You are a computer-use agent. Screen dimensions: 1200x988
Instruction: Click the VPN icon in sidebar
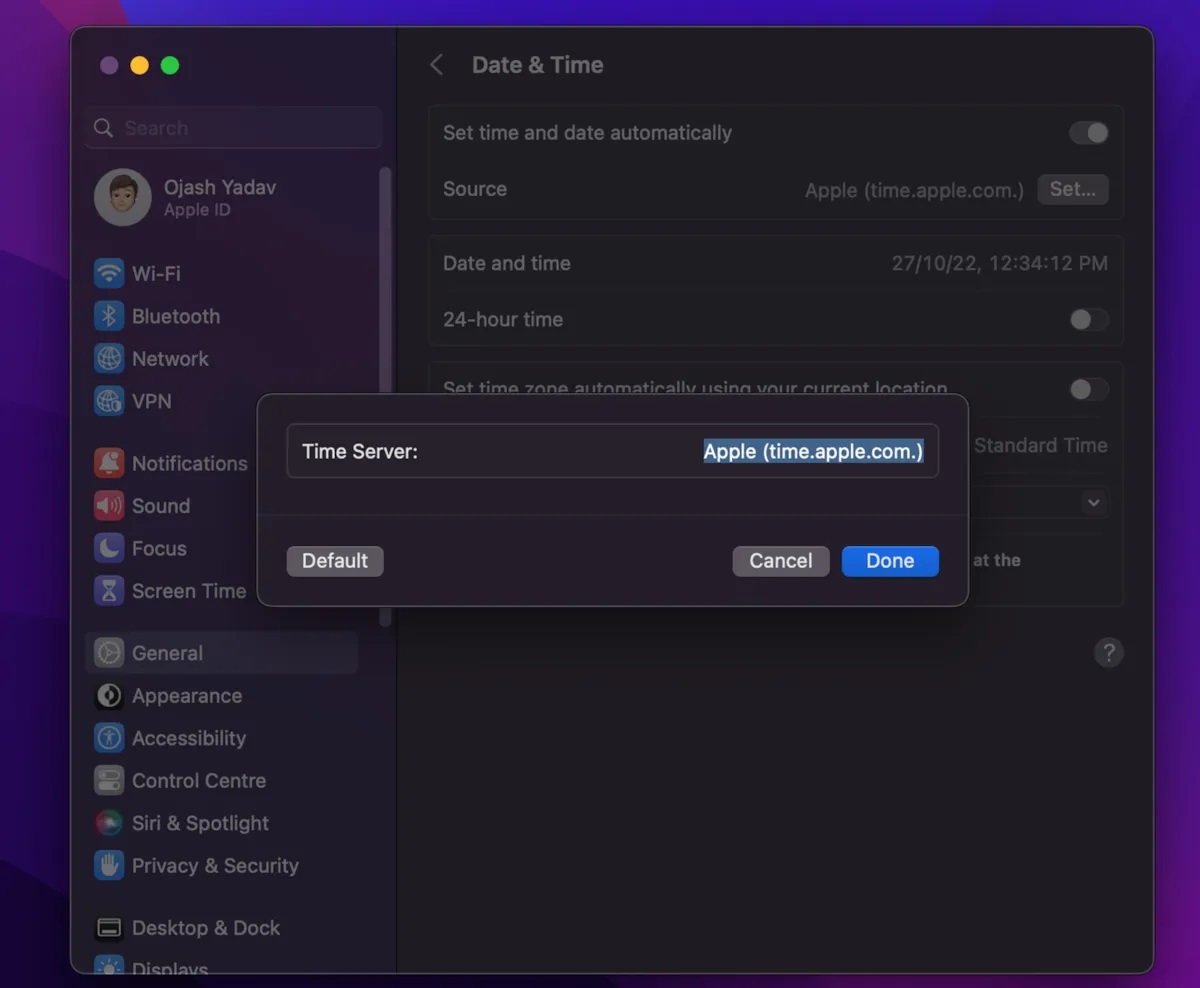[108, 401]
